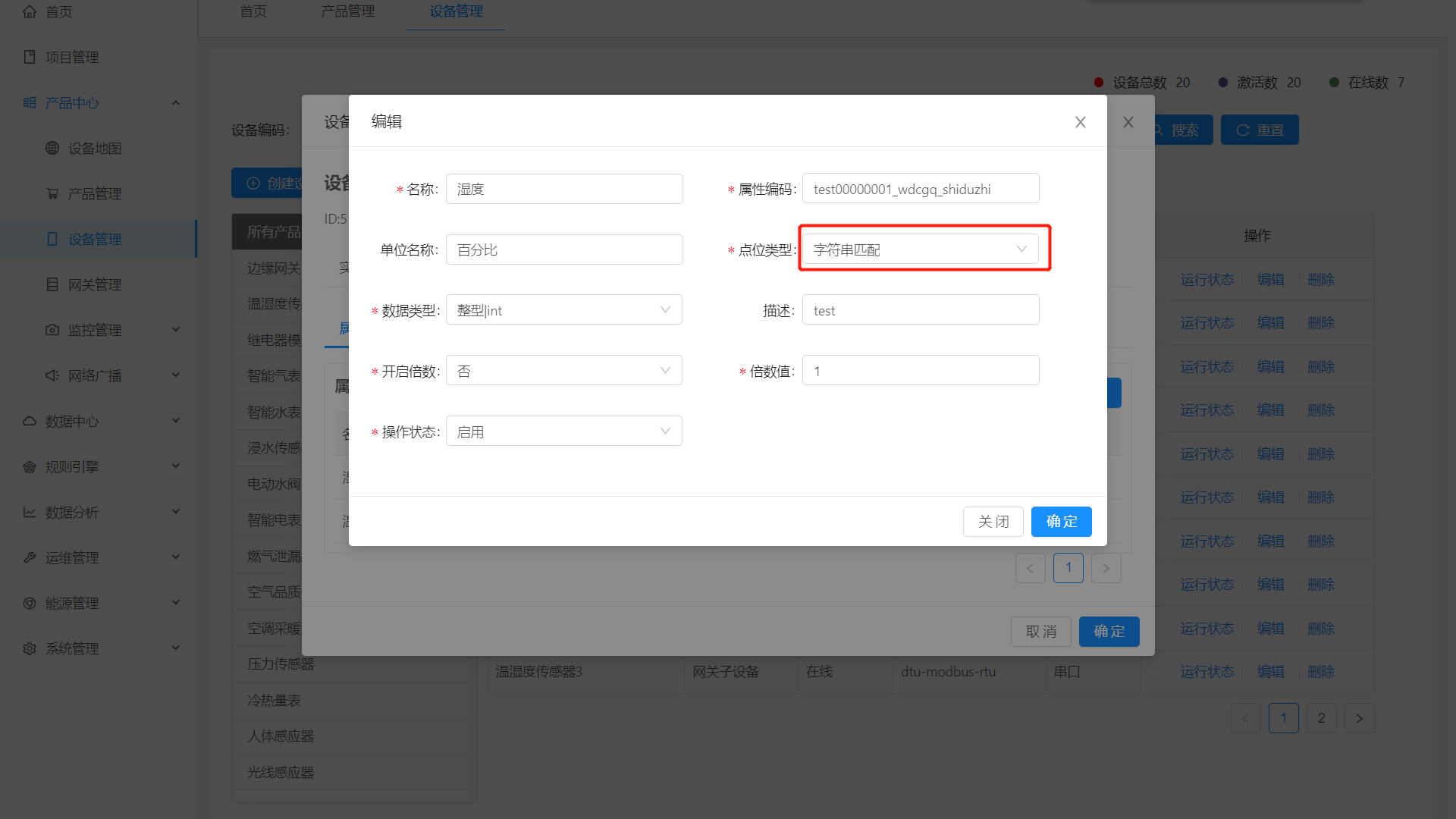1456x819 pixels.
Task: Click 关闭 to close the dialog
Action: [993, 521]
